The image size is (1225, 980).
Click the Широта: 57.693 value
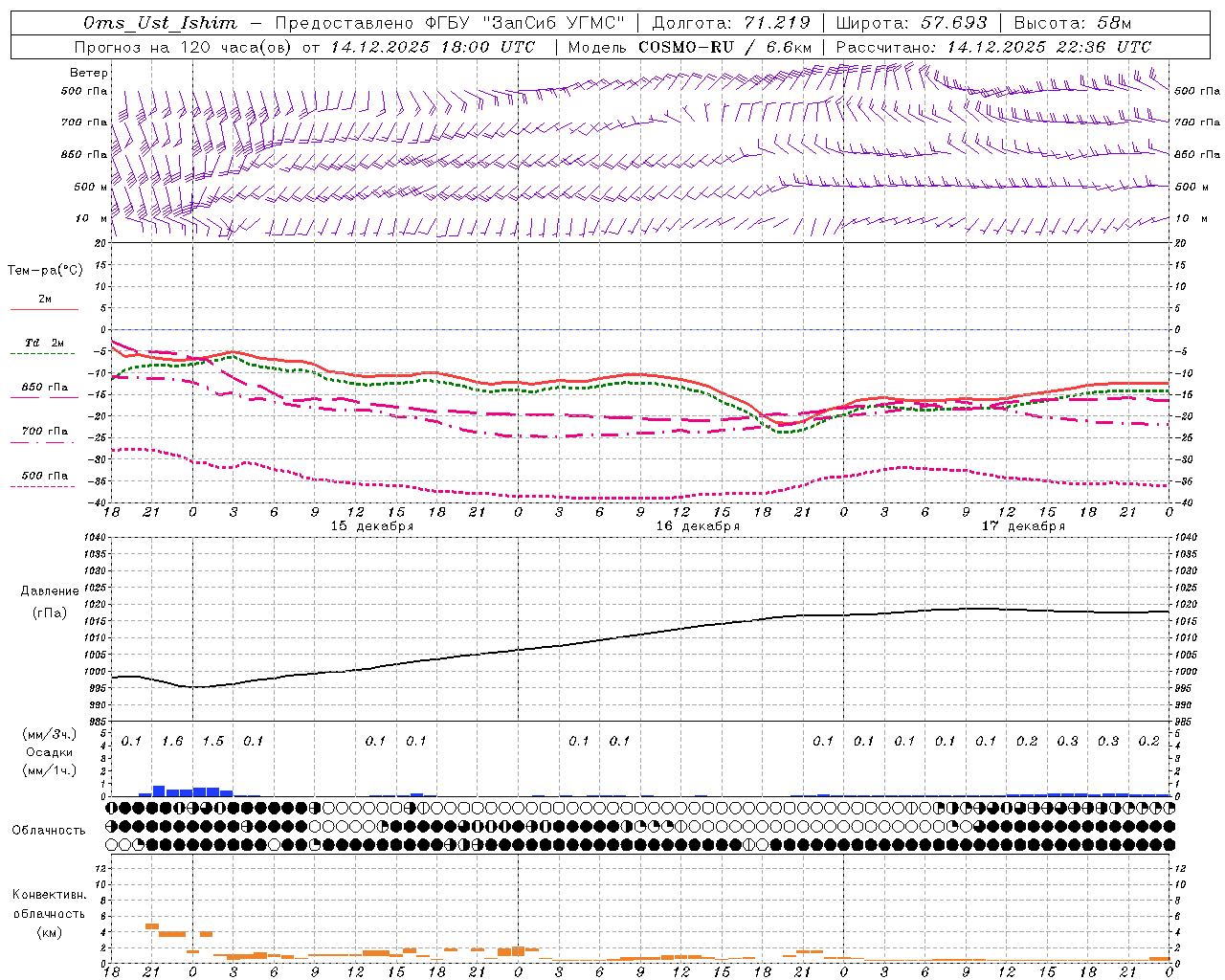click(x=911, y=23)
